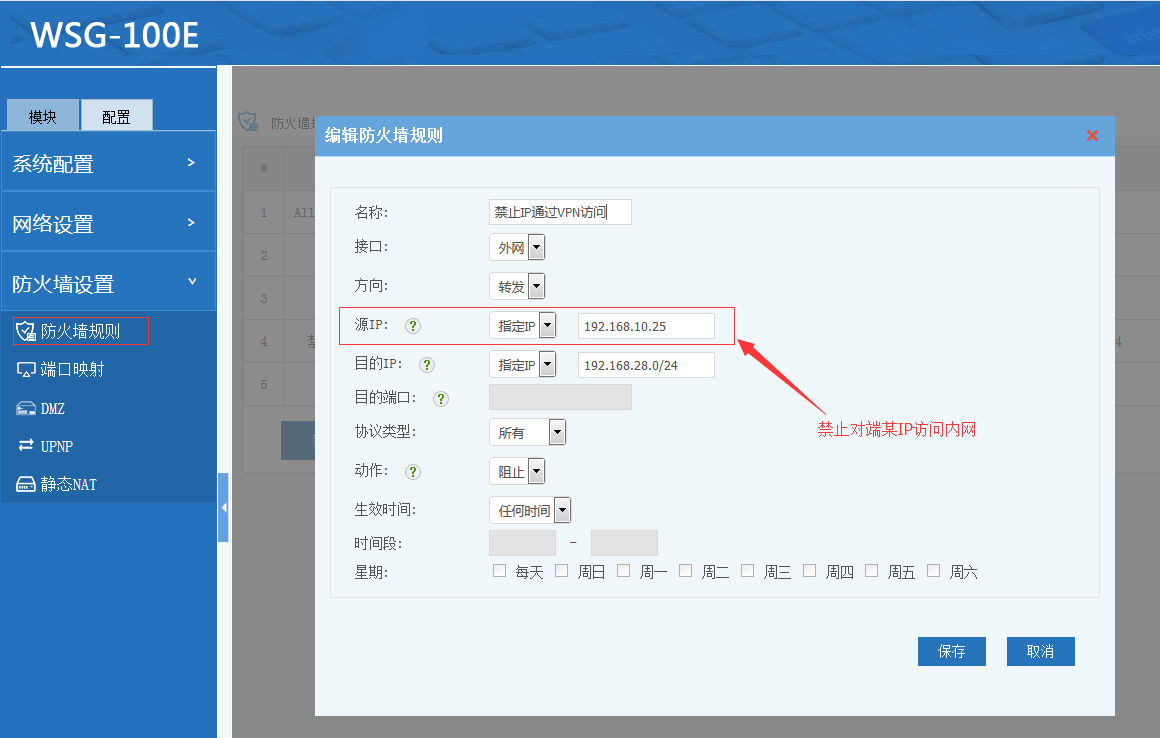Open the 动作 dropdown showing 阻止

pos(517,472)
